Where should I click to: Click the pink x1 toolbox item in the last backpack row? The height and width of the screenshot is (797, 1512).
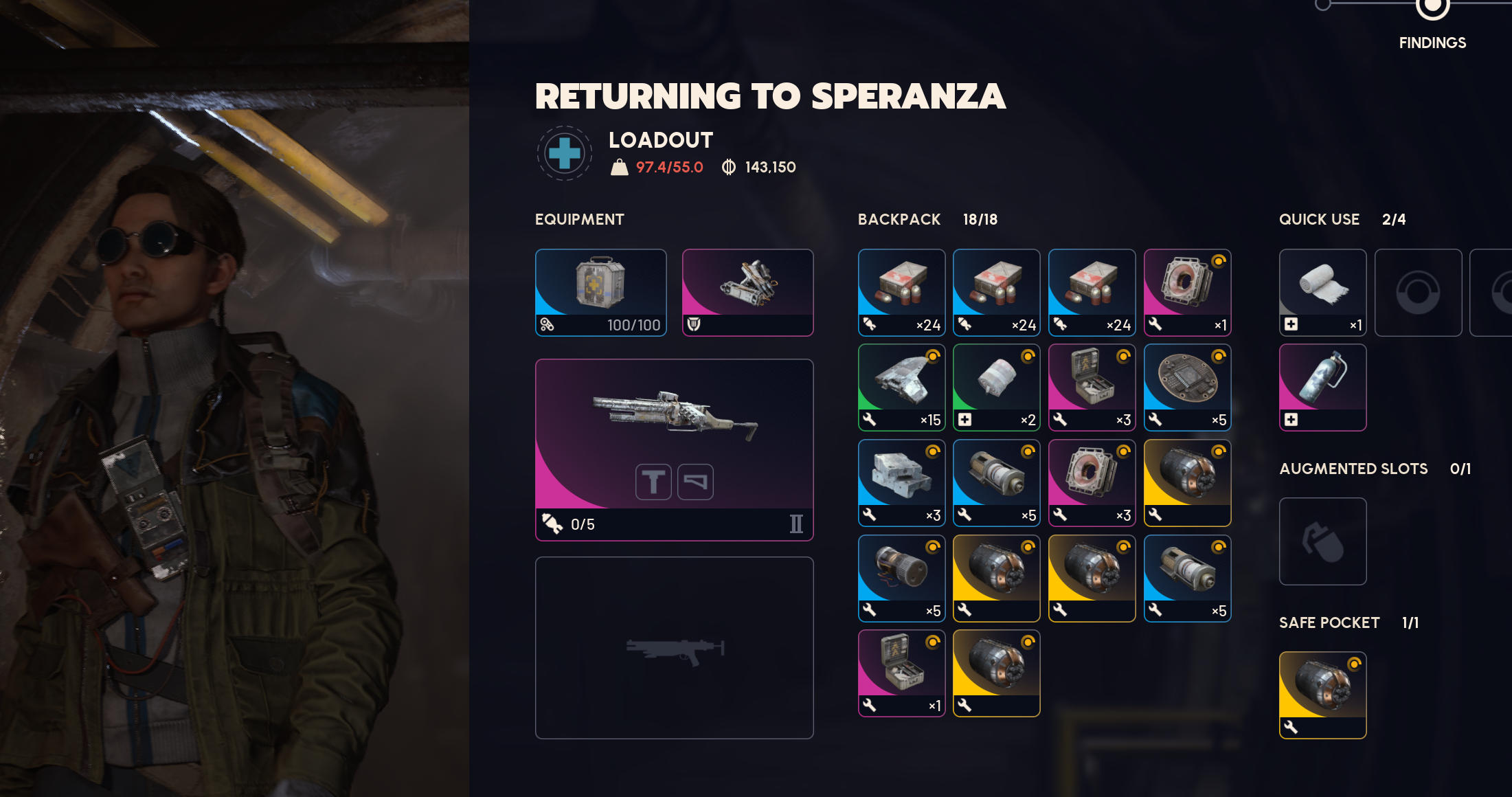(901, 673)
